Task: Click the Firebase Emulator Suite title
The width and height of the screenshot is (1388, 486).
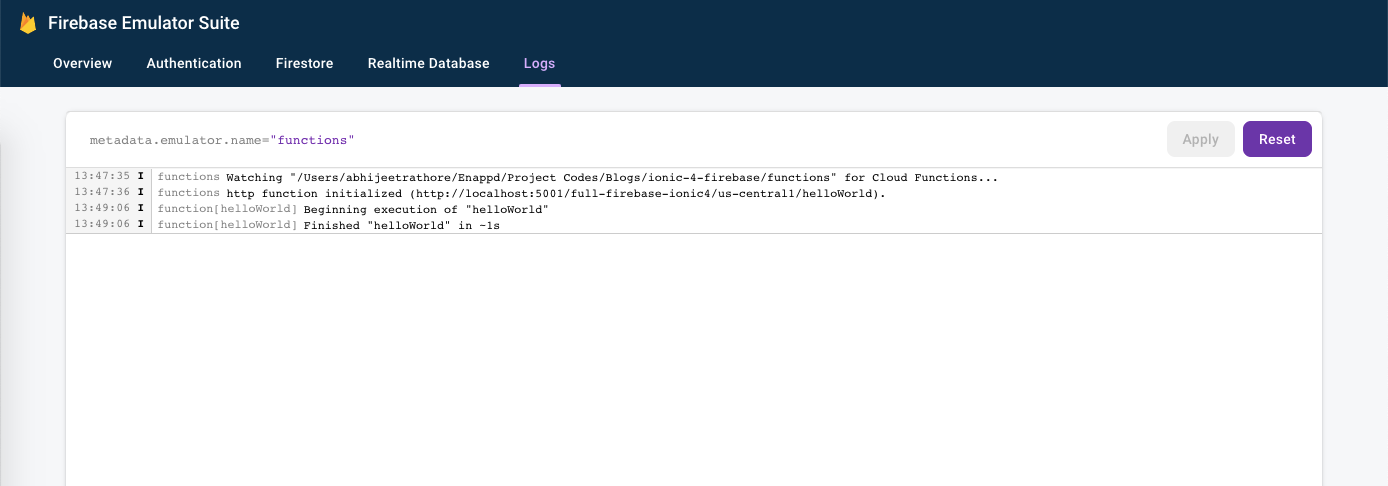Action: [x=144, y=23]
